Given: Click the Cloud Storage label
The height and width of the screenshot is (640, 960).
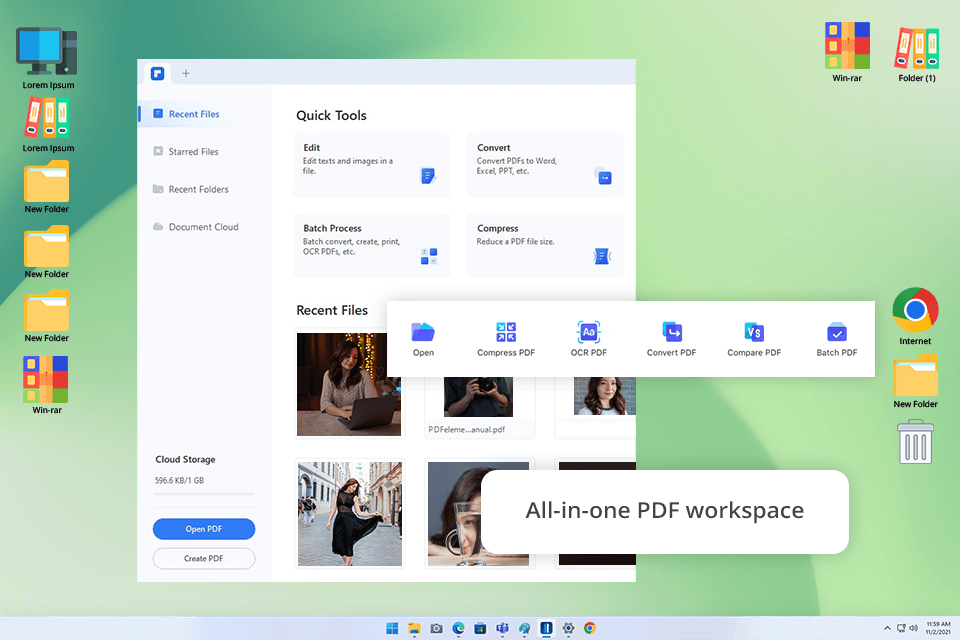Looking at the screenshot, I should click(x=186, y=459).
